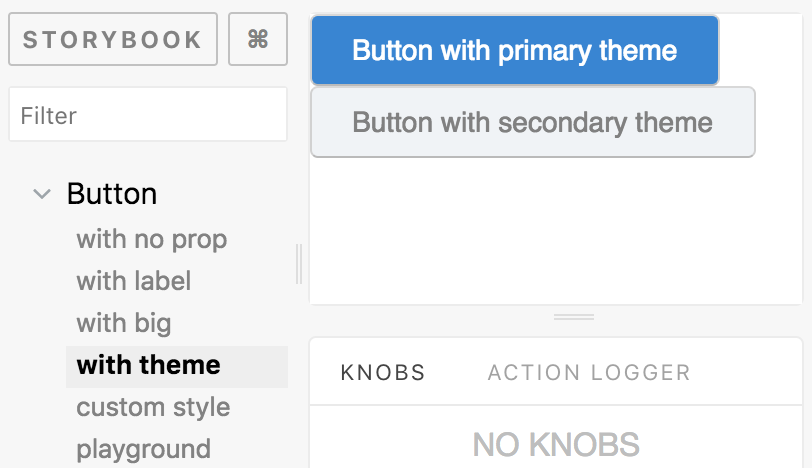Collapse the Button group chevron arrow

click(42, 194)
